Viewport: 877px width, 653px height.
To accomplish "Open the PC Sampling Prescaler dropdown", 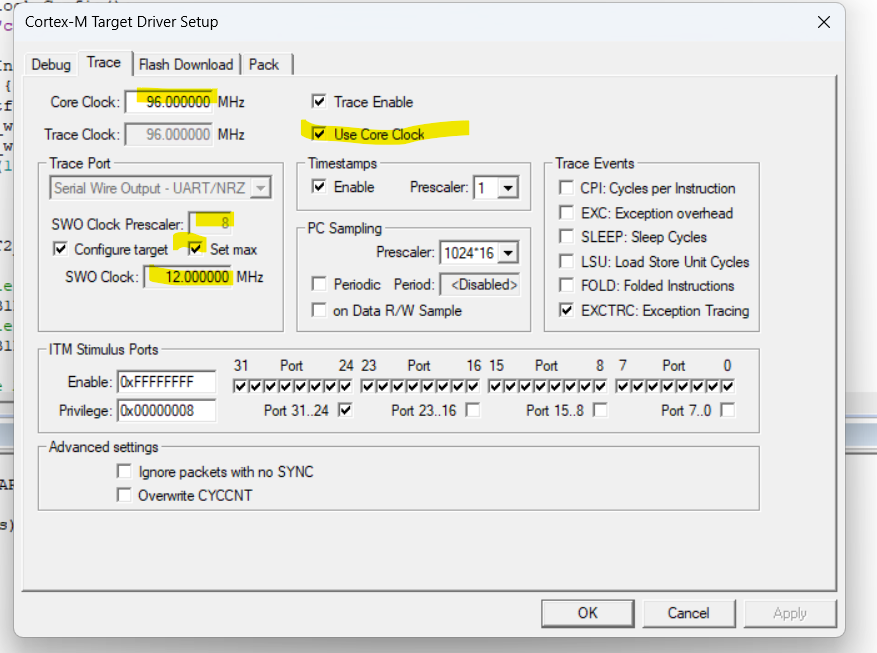I will point(509,253).
